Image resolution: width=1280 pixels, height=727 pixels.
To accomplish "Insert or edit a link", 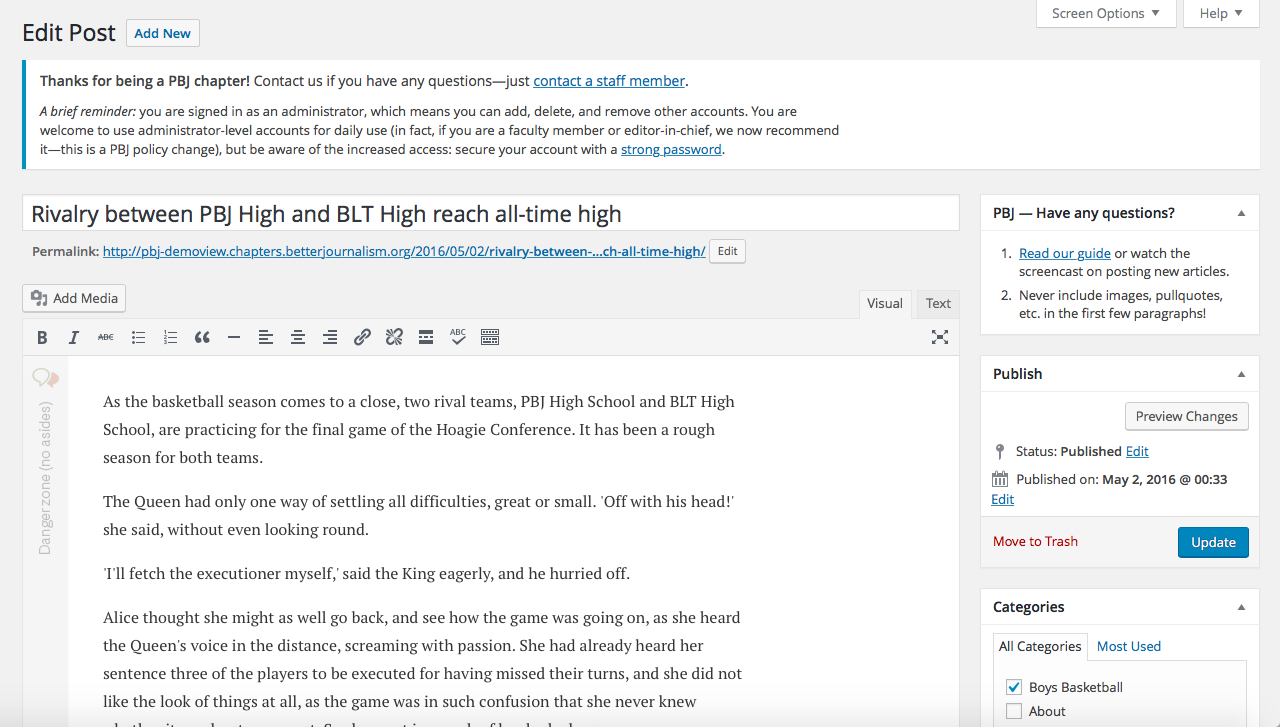I will [362, 338].
